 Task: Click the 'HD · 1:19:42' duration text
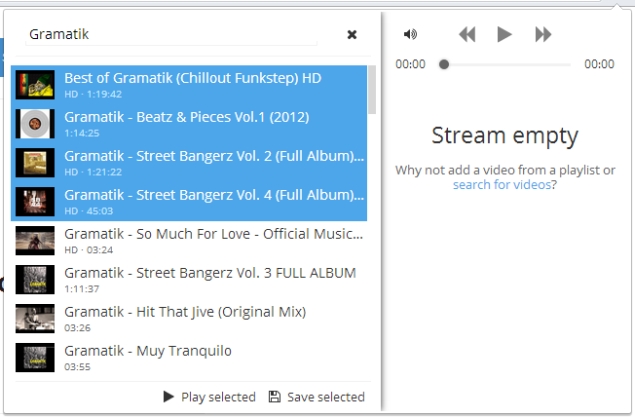pos(93,94)
